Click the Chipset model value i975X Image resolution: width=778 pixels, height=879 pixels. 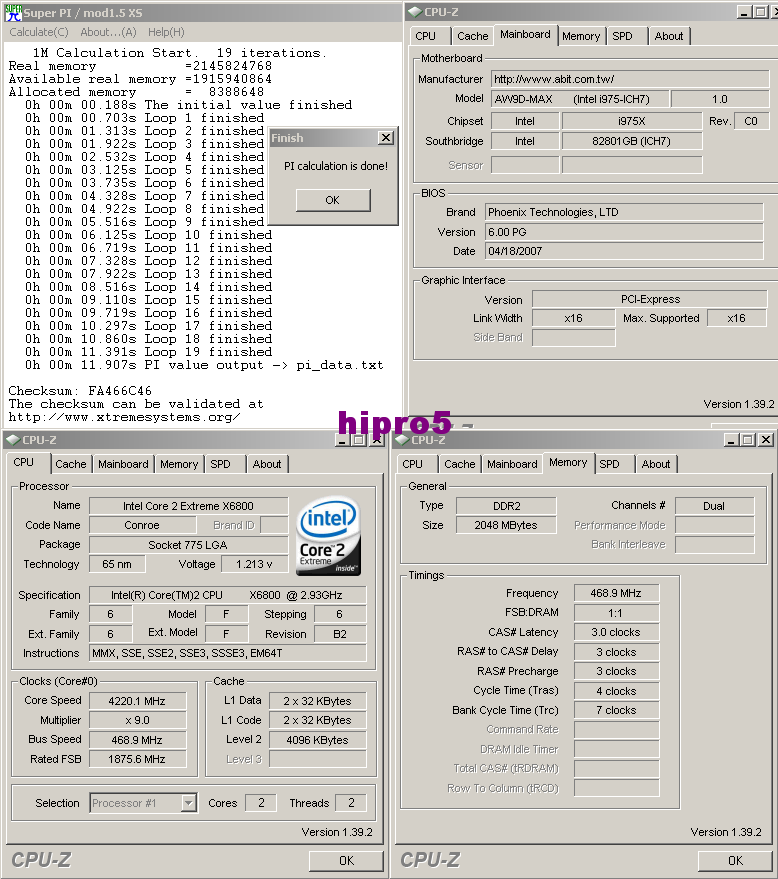[x=632, y=121]
